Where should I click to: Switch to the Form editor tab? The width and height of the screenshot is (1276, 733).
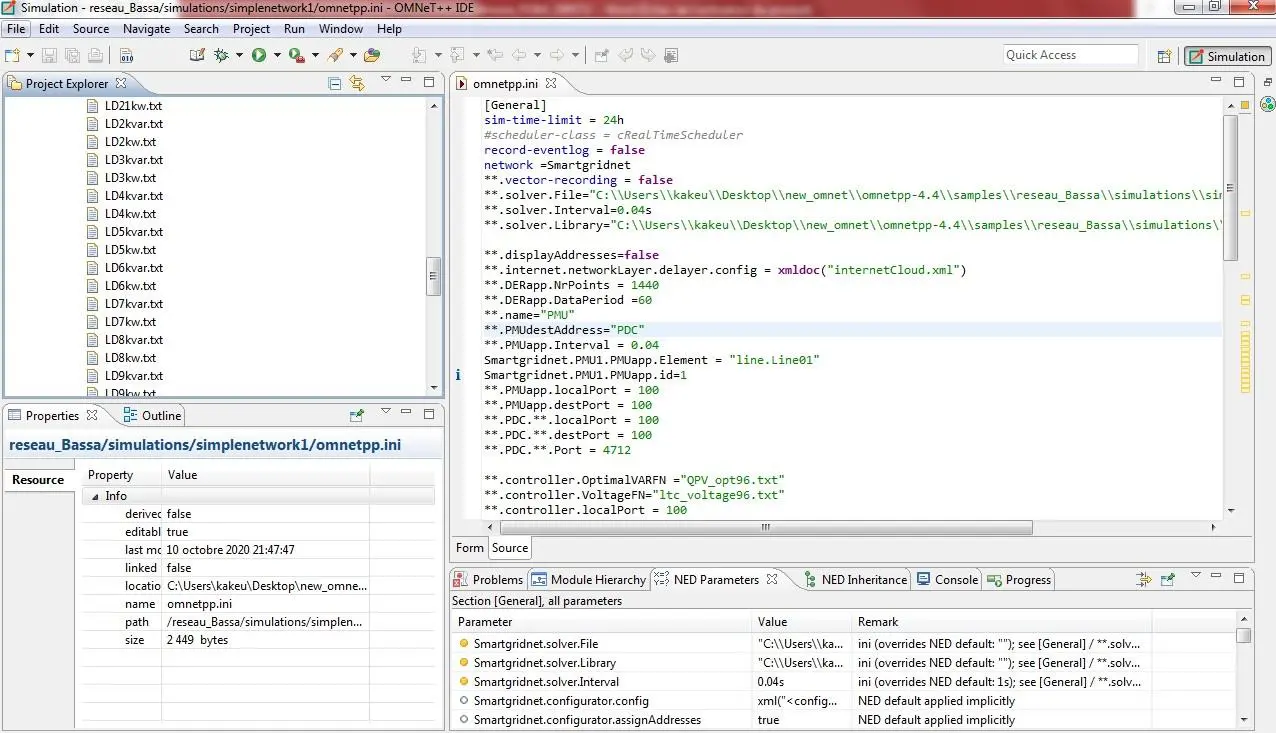click(x=469, y=548)
